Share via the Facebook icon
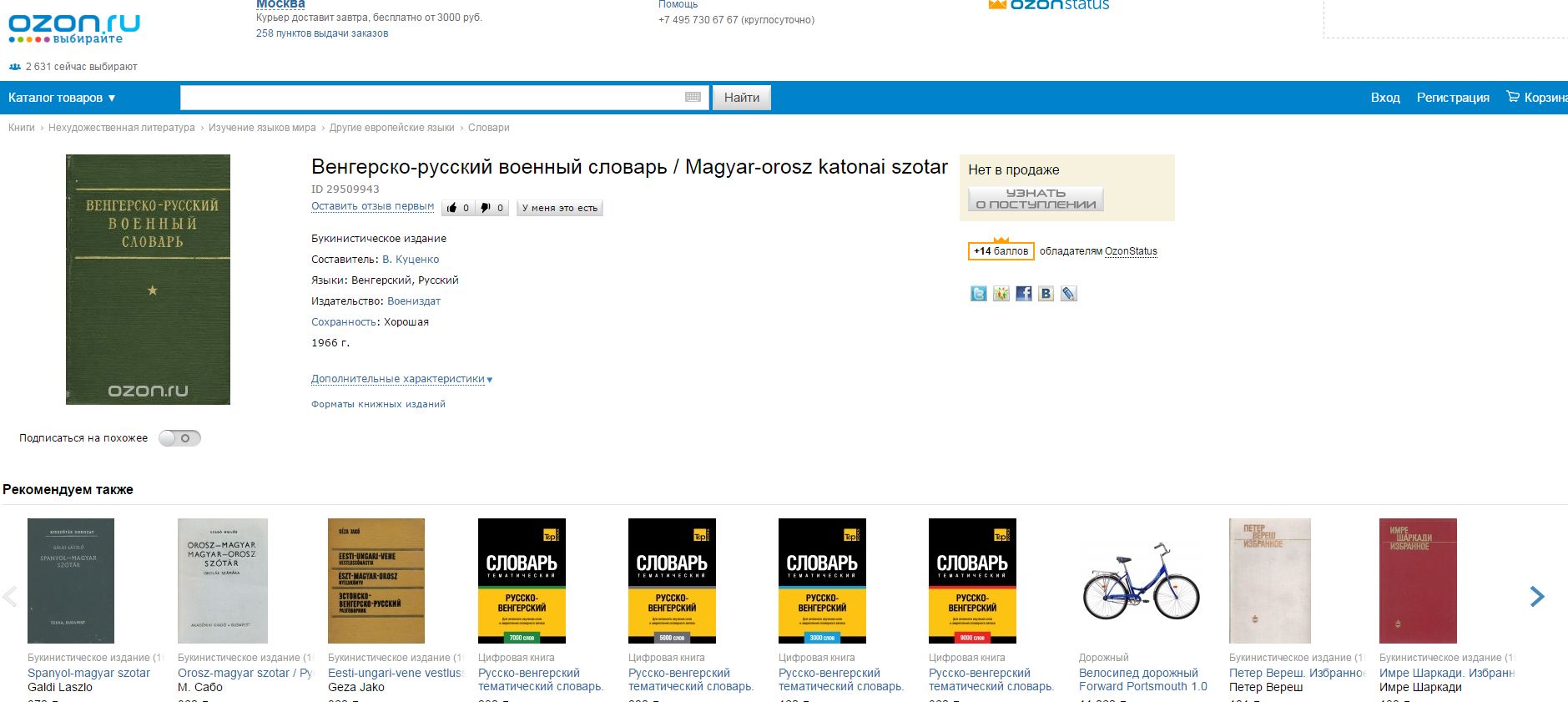The image size is (1568, 702). tap(1024, 294)
